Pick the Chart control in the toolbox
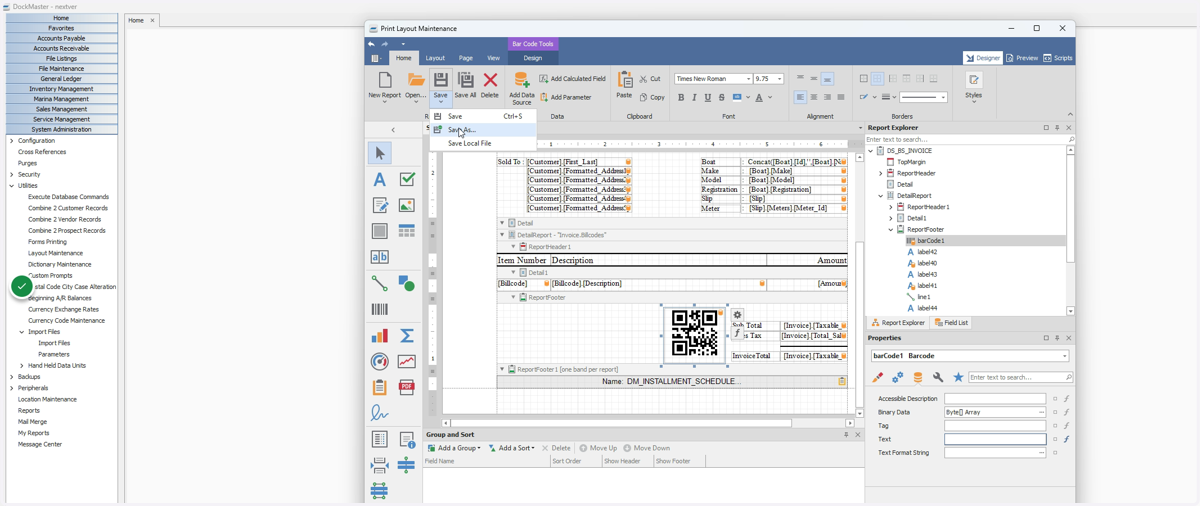 point(379,336)
